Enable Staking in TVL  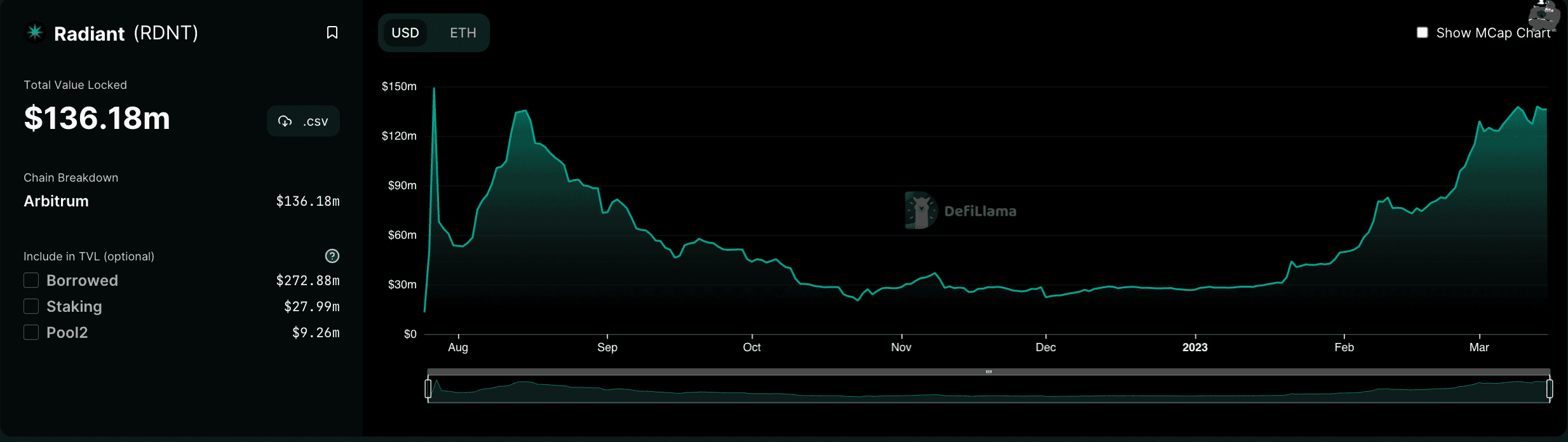click(x=31, y=306)
